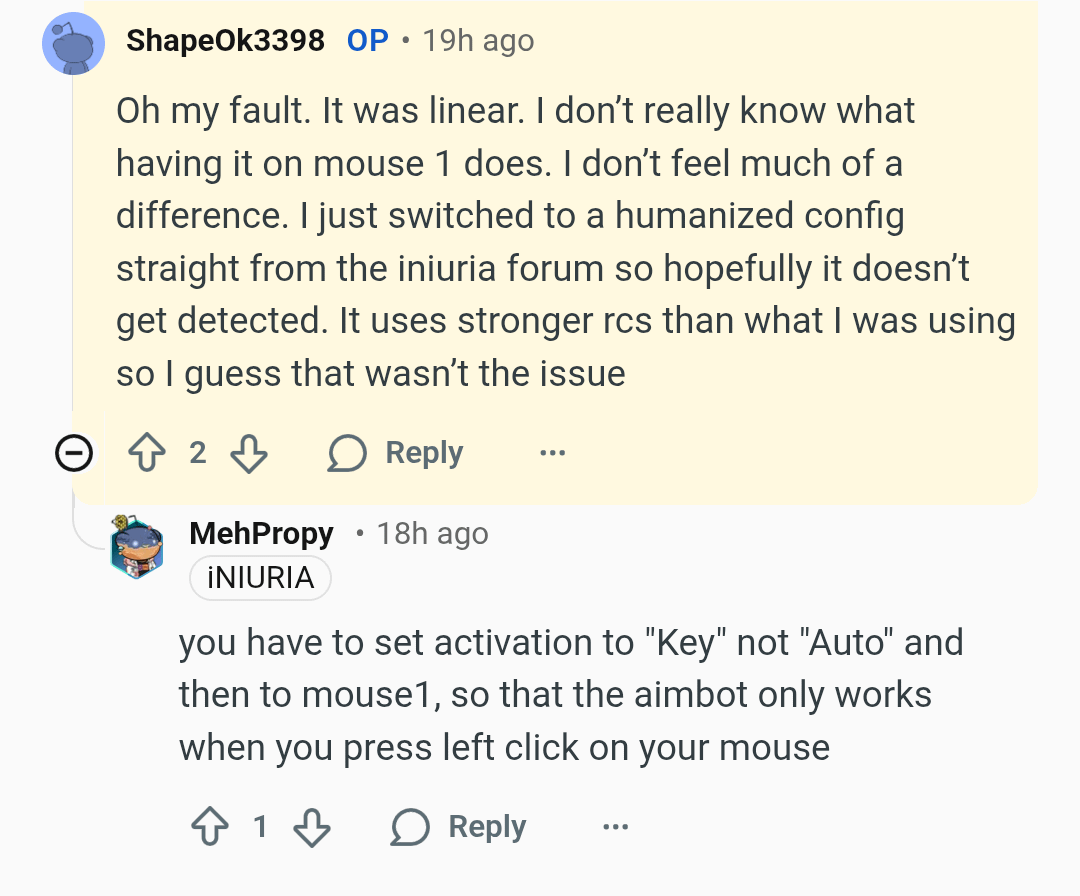Click the 18h ago timestamp
Image resolution: width=1080 pixels, height=896 pixels.
432,533
